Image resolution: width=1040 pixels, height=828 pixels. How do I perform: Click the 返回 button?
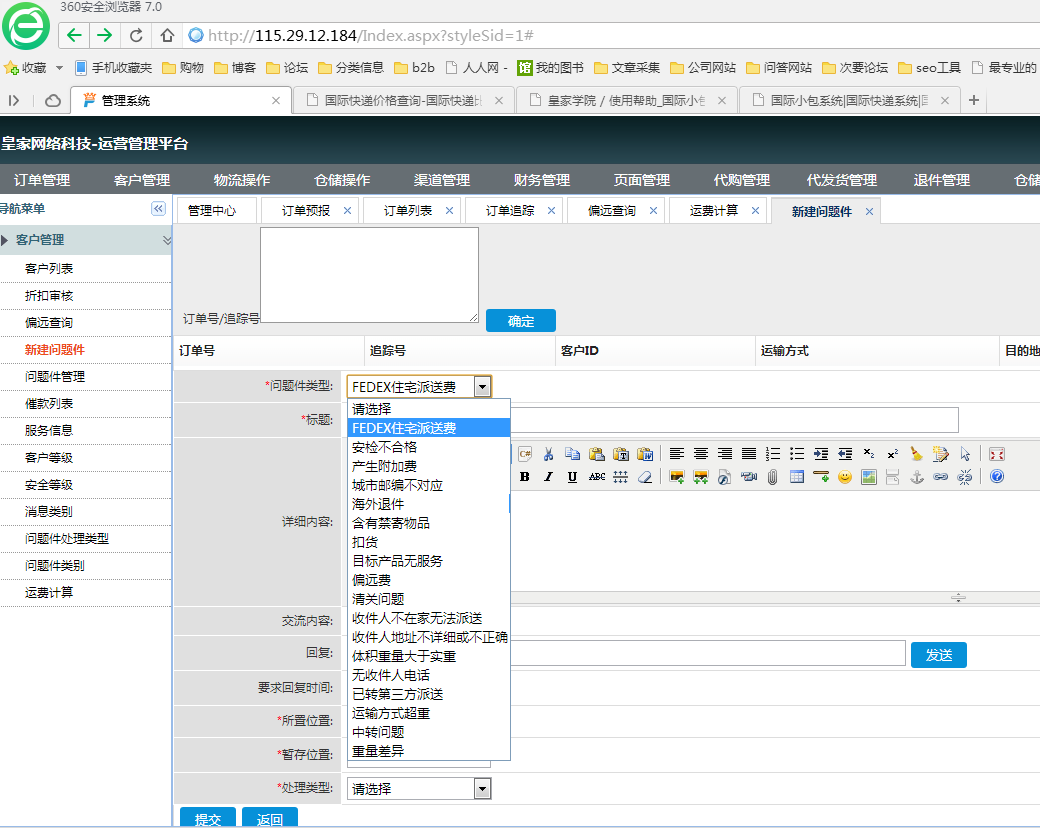[269, 818]
